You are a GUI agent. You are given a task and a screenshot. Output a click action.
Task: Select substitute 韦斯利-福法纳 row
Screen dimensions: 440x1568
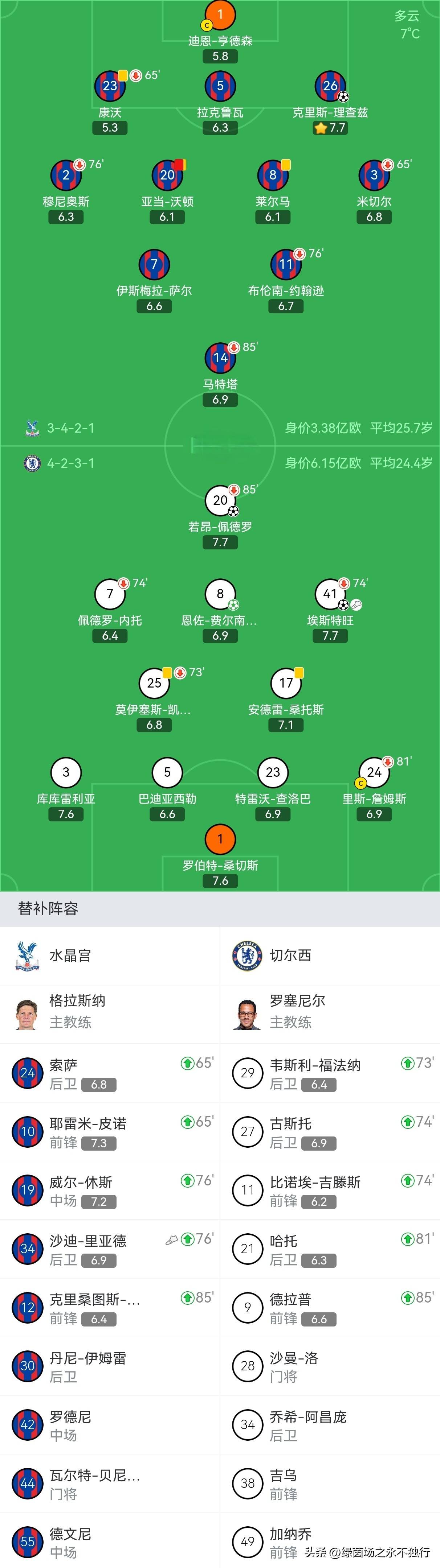(330, 1073)
